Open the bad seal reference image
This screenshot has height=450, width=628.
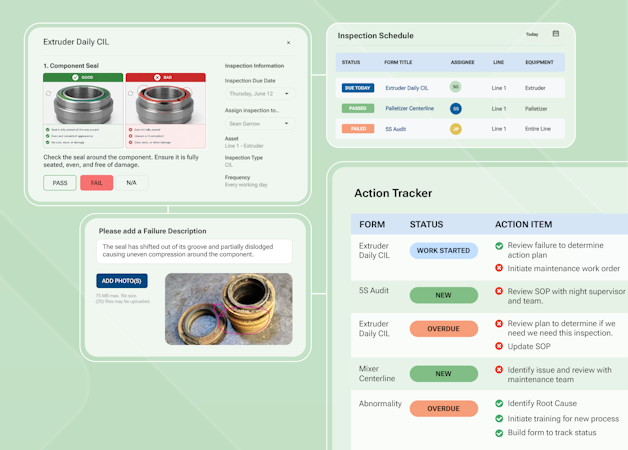click(x=165, y=104)
